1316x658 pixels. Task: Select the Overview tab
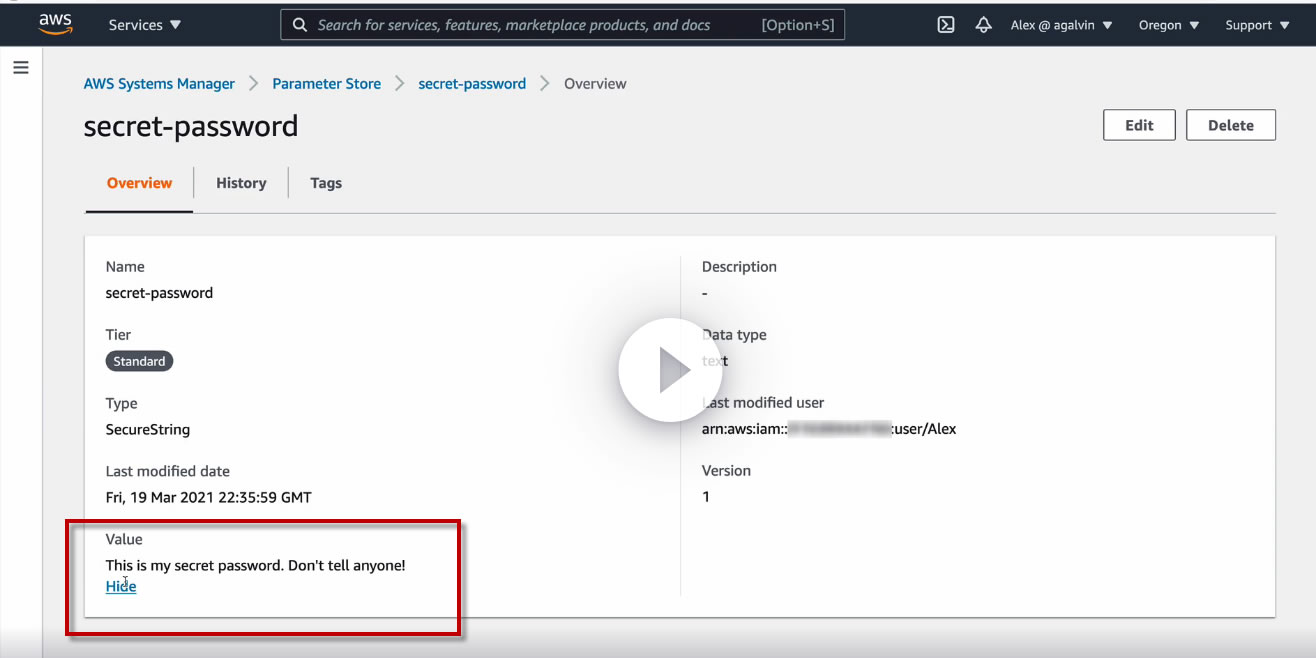pos(139,183)
